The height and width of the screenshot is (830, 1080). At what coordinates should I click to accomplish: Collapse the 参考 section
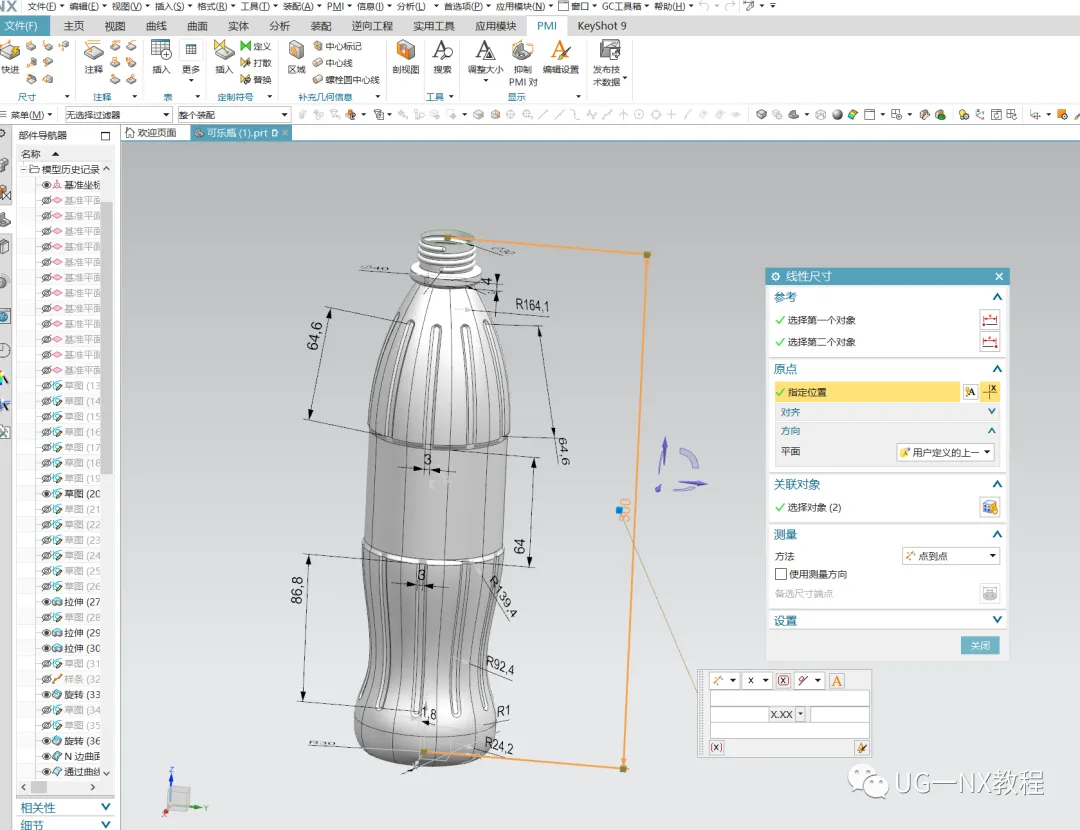click(x=997, y=297)
